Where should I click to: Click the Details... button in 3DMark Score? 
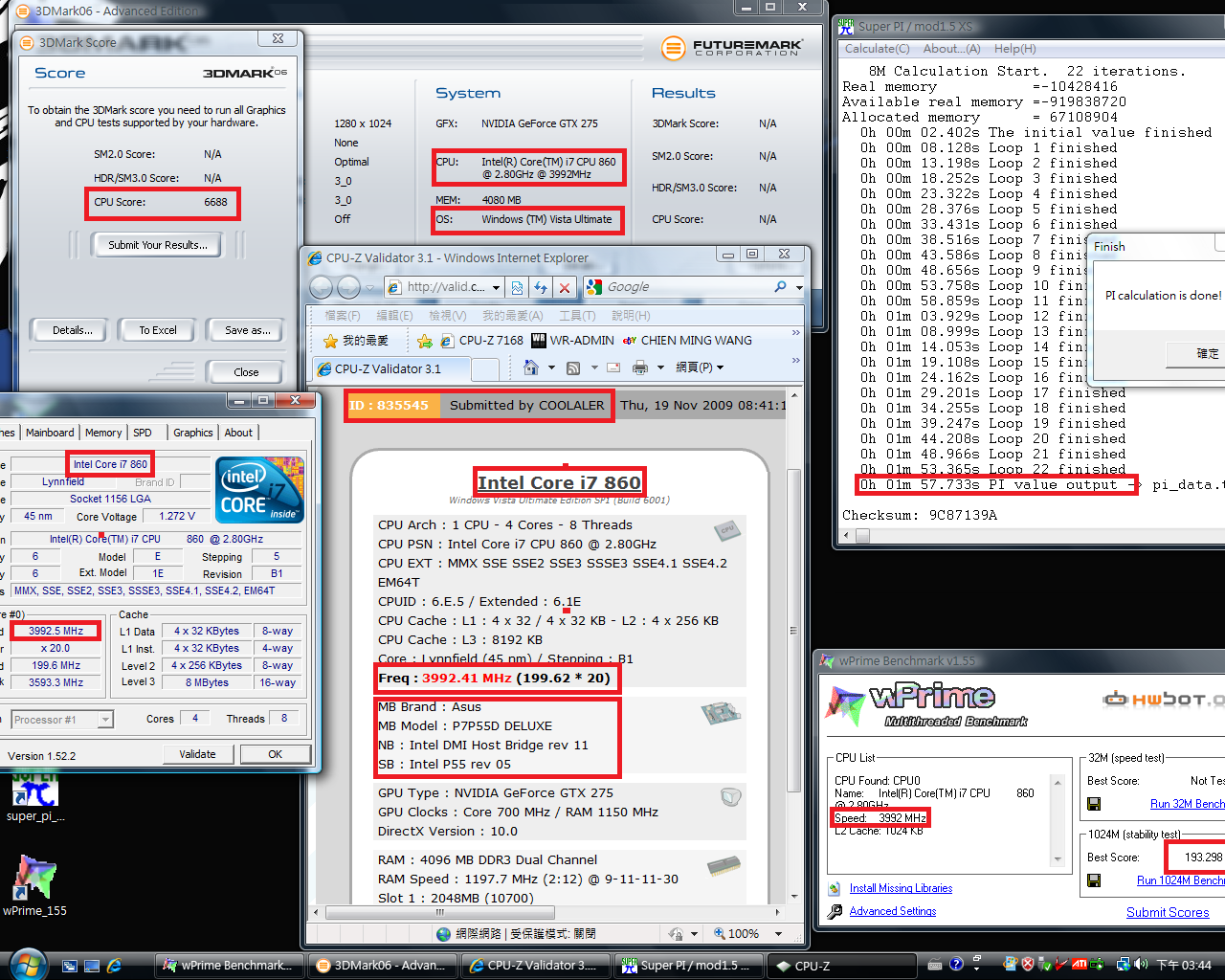coord(73,330)
